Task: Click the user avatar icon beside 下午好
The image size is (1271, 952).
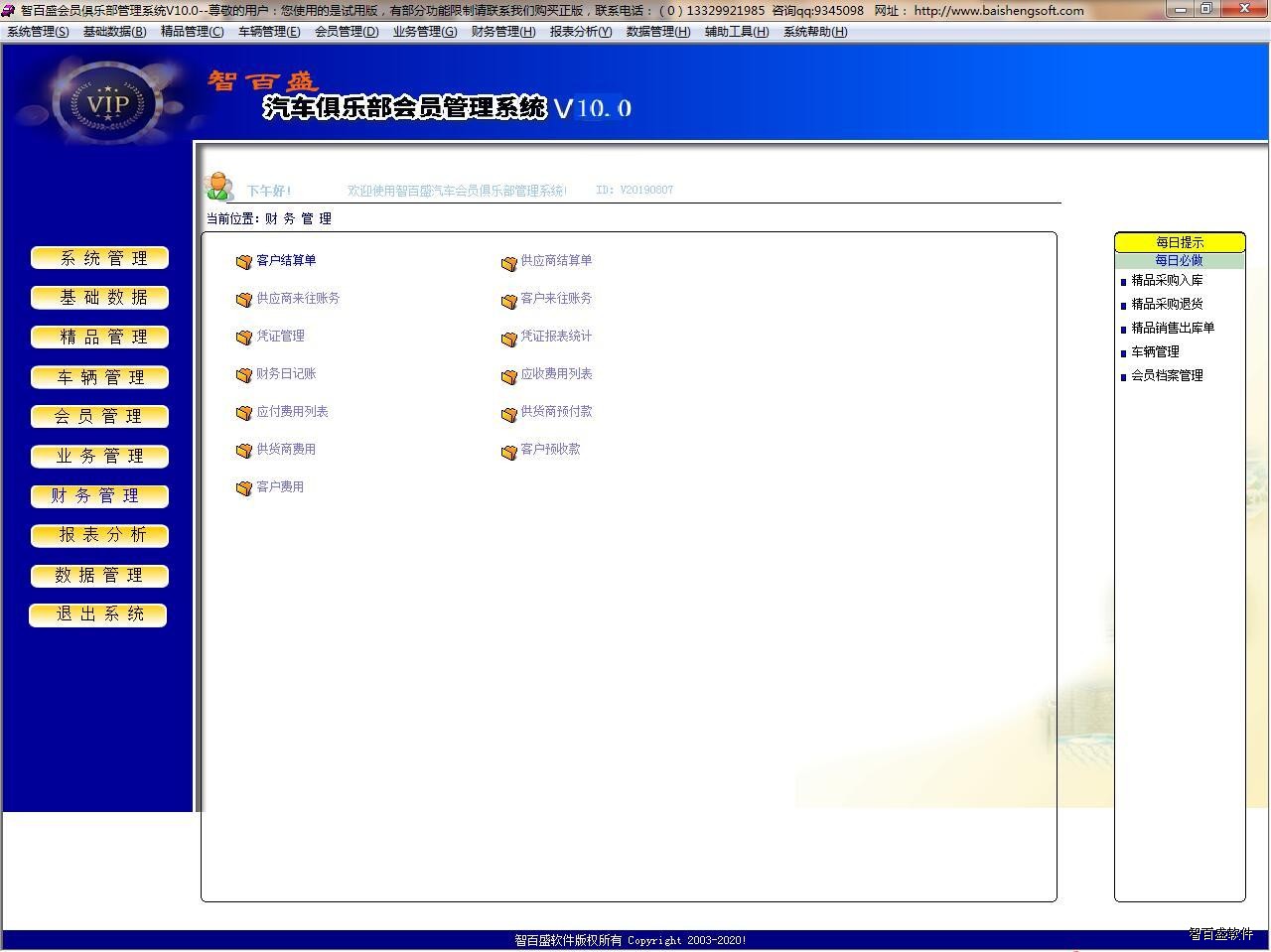Action: point(218,186)
